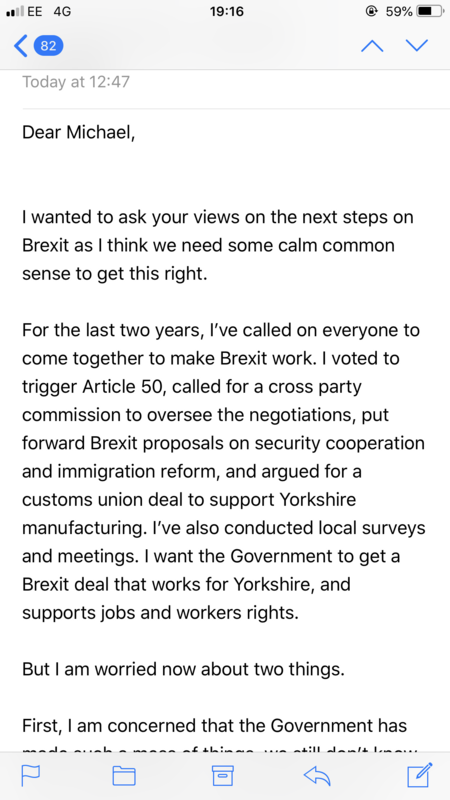Archive this email with the box icon
The image size is (450, 800).
222,776
